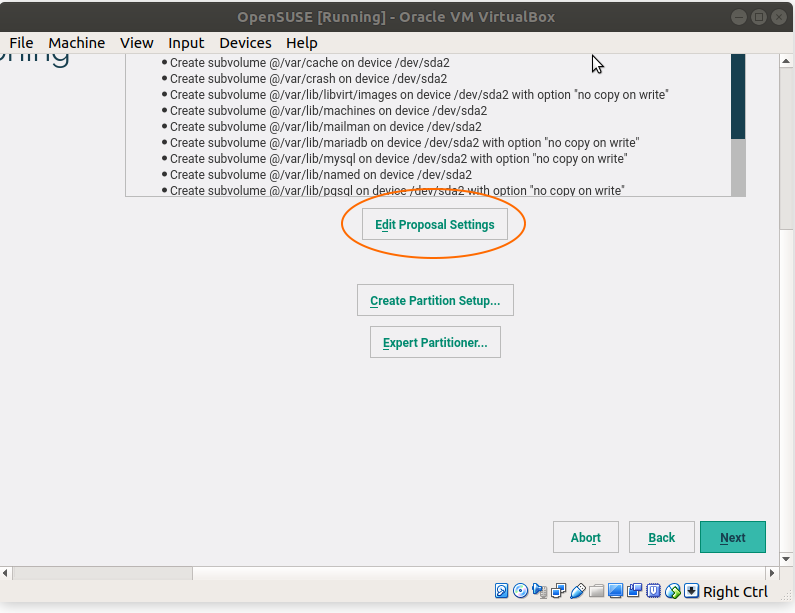
Task: Open the Machine menu
Action: point(77,43)
